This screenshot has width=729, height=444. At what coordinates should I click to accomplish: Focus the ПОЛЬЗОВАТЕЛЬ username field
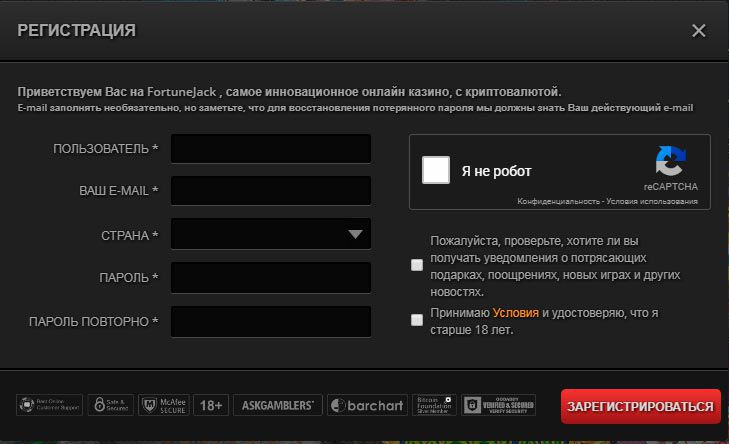pos(271,149)
